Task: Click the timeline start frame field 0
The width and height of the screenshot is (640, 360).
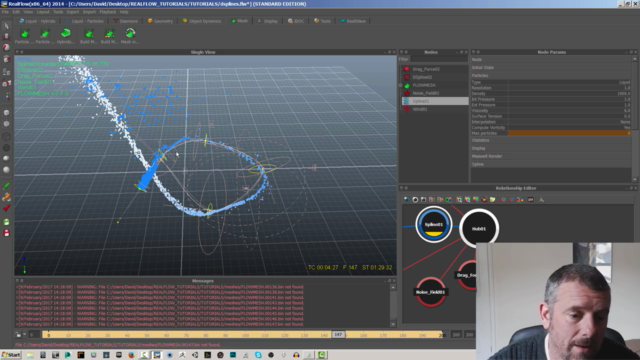Action: pyautogui.click(x=35, y=335)
